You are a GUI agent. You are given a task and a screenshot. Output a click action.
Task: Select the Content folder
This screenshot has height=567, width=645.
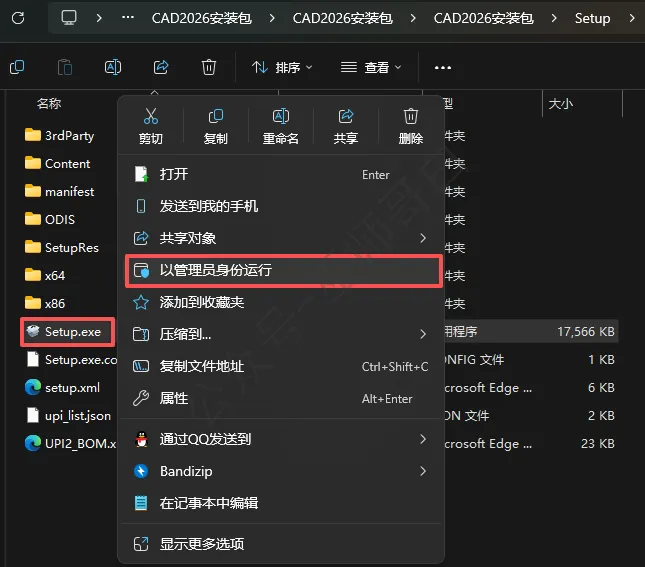coord(58,164)
